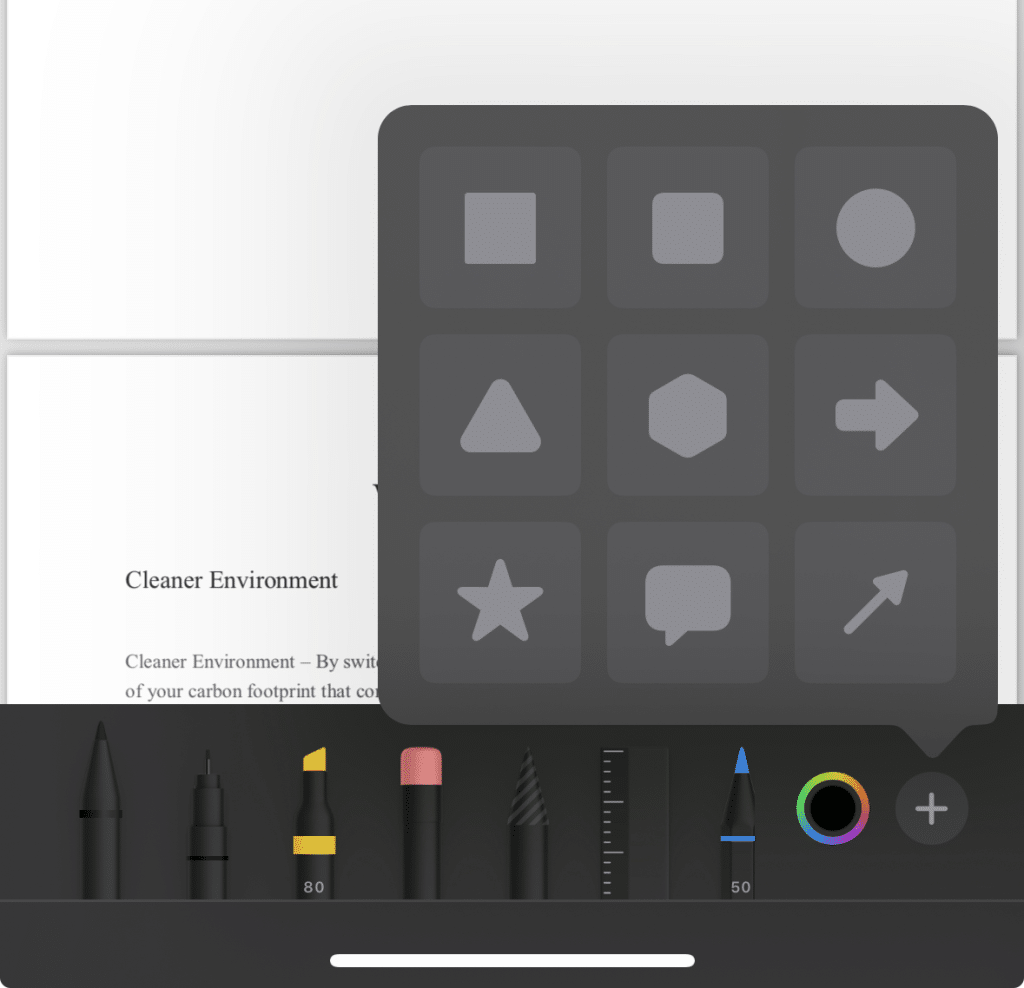Insert the hexagon shape
The width and height of the screenshot is (1024, 988).
click(688, 415)
